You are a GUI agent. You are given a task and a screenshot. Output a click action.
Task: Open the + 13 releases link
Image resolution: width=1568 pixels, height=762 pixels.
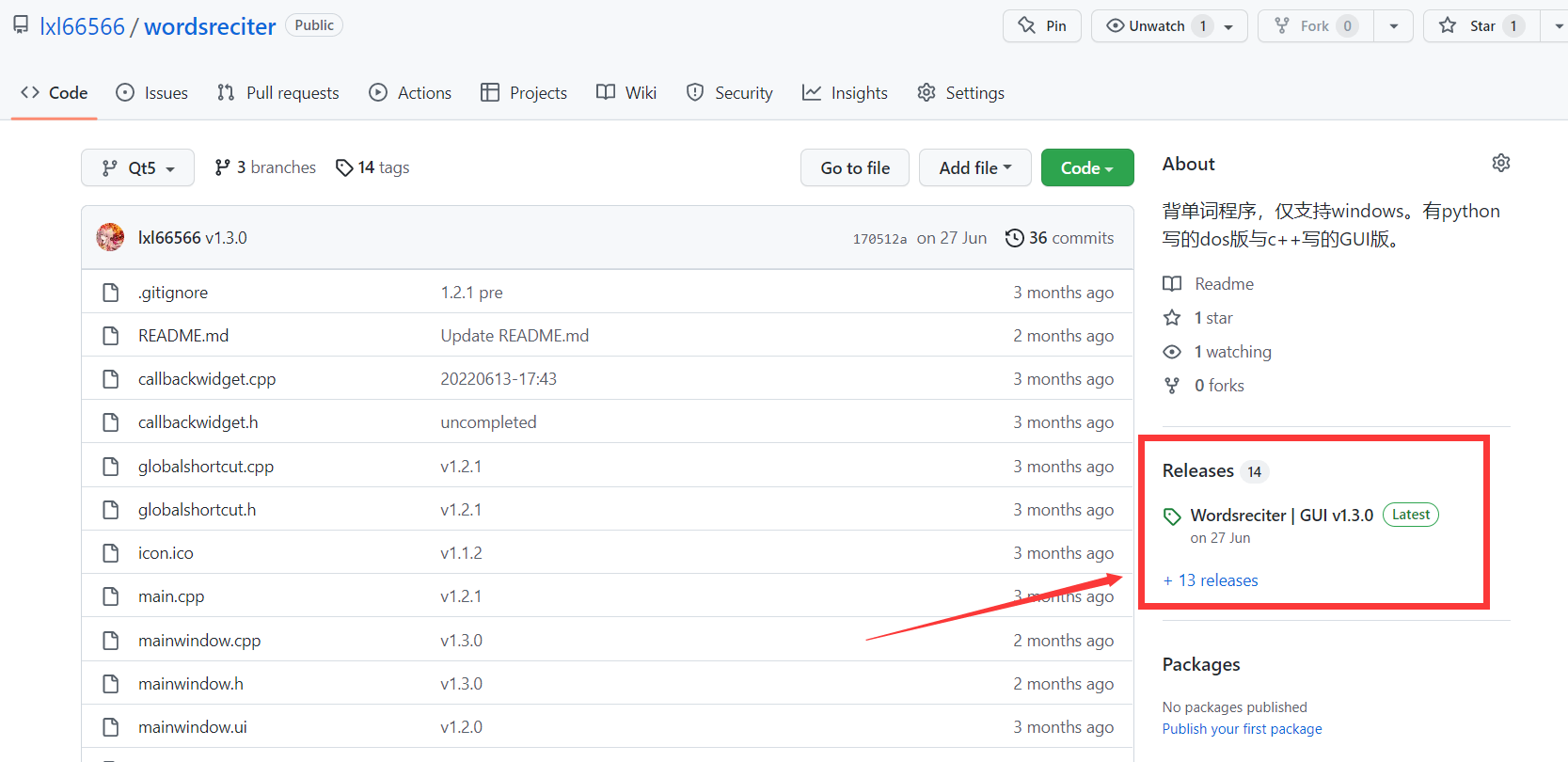pyautogui.click(x=1211, y=580)
